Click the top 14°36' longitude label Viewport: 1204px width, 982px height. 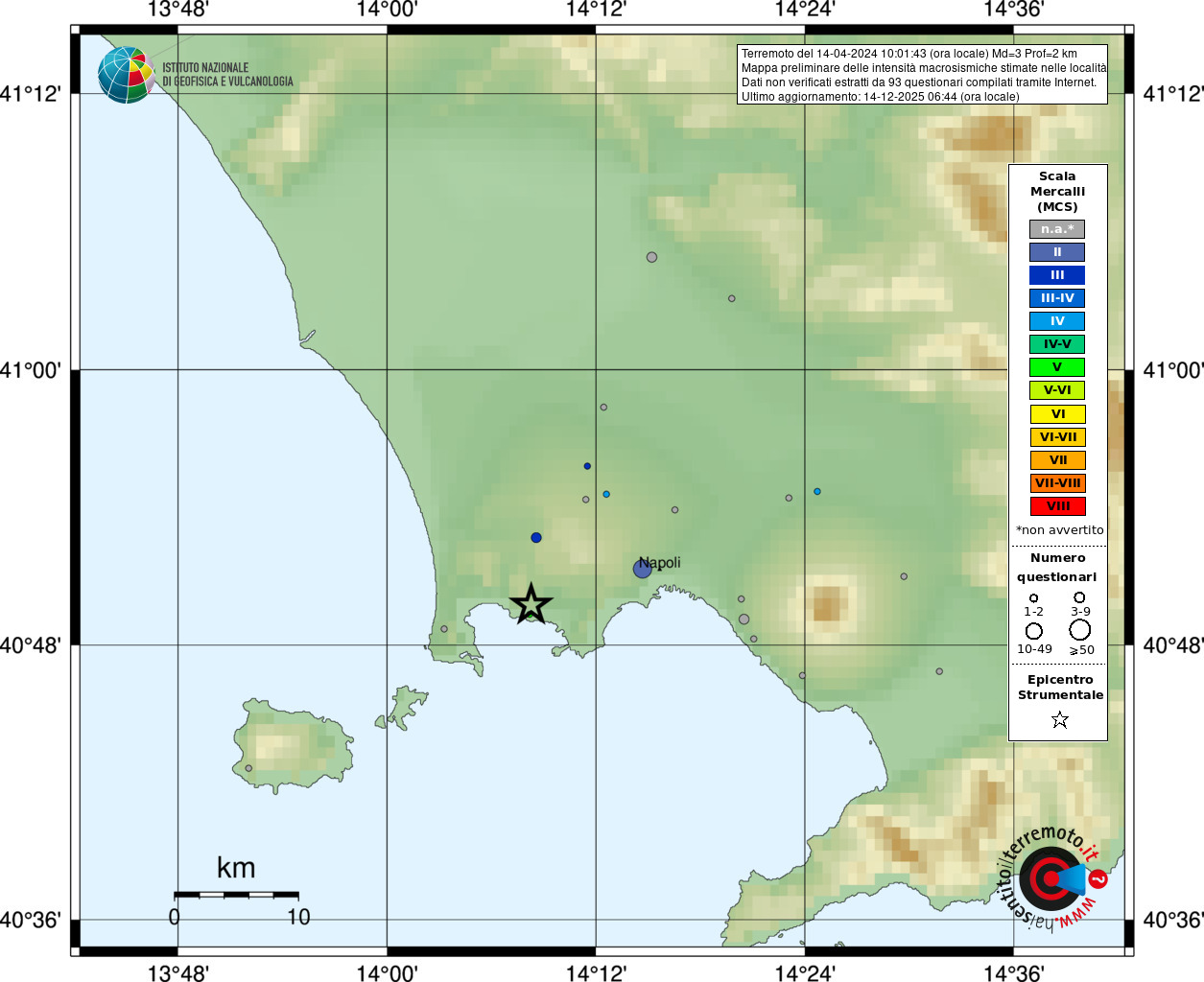coord(1014,10)
